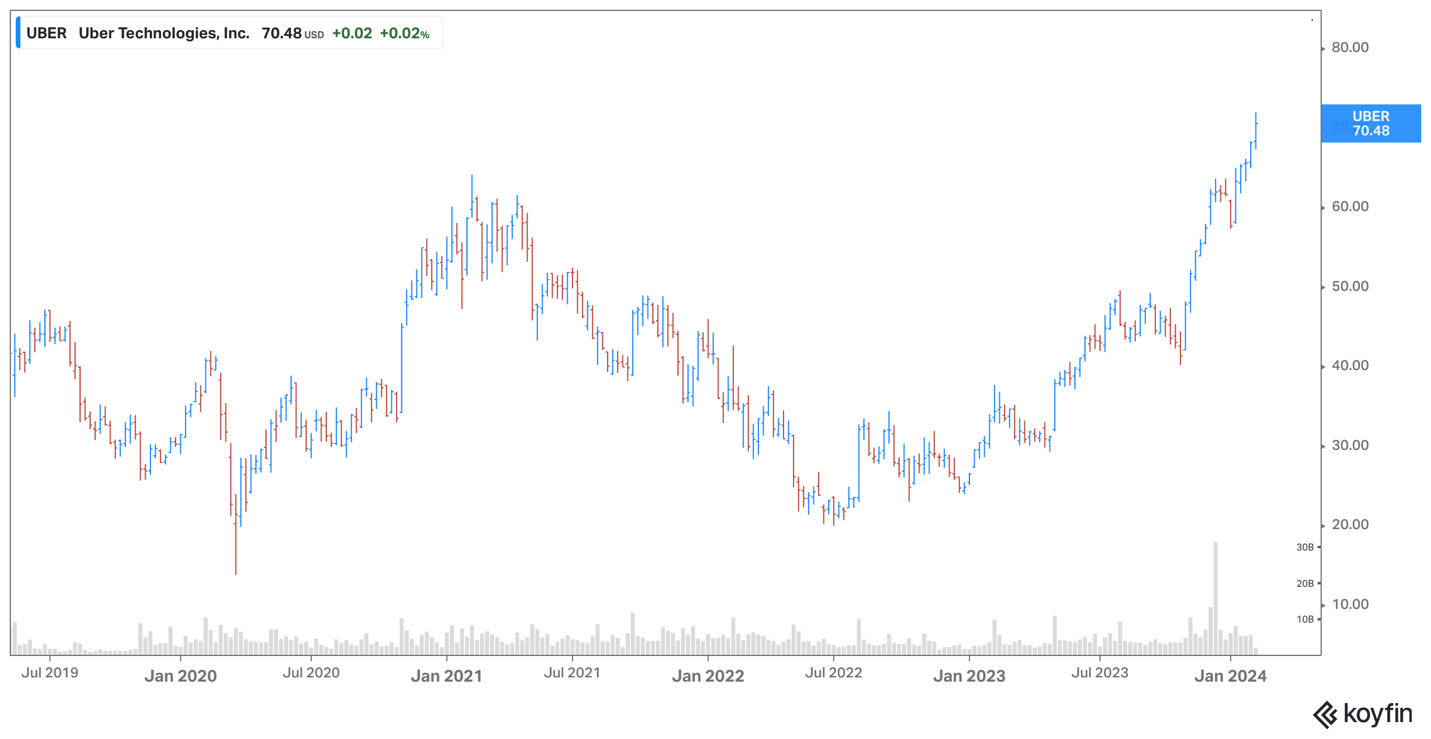Click the Jan 2021 date label
1431x739 pixels.
point(446,676)
